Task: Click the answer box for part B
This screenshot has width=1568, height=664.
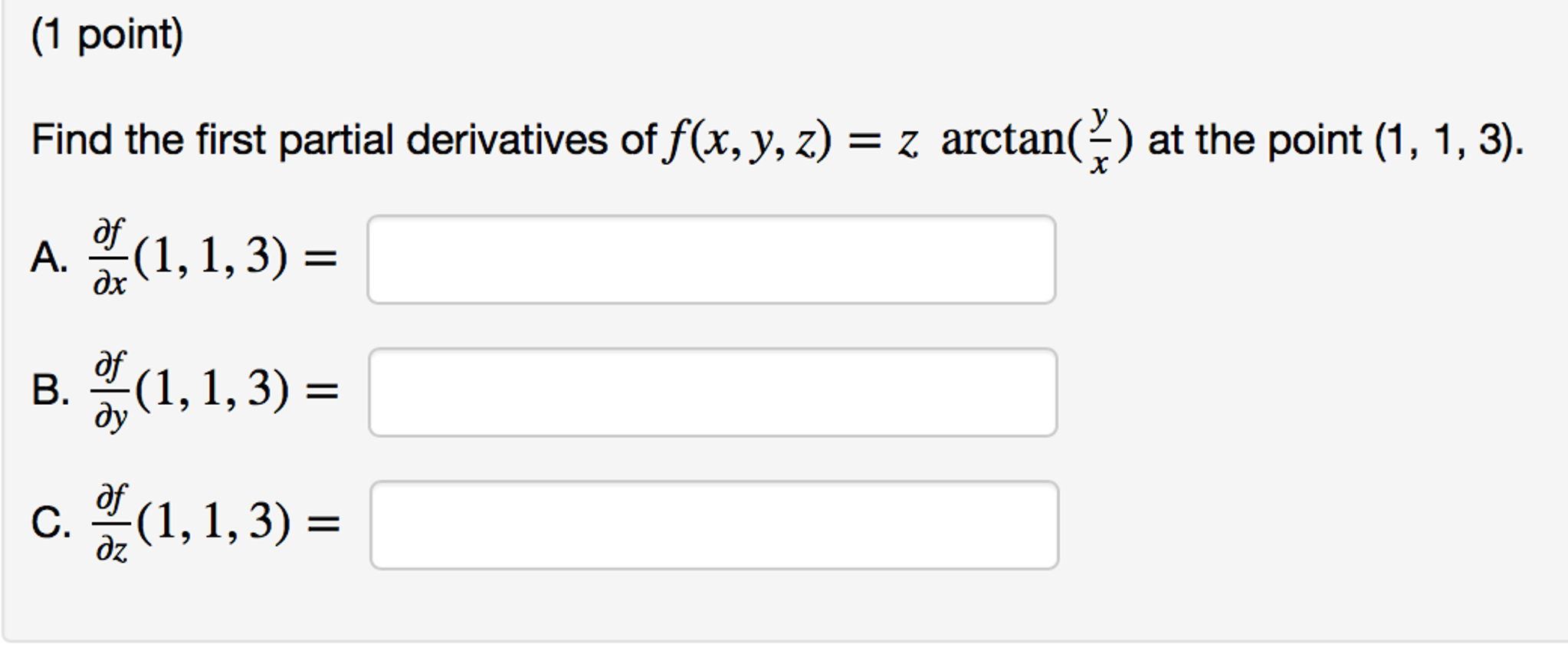Action: click(713, 391)
